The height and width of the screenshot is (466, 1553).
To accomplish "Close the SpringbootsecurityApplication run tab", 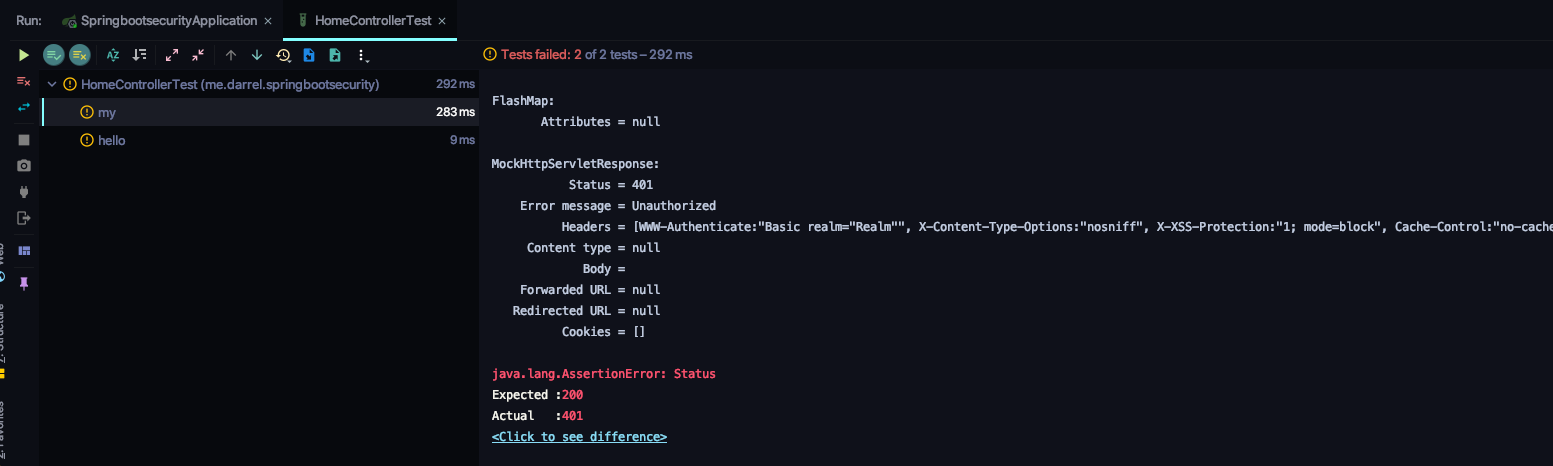I will point(268,21).
